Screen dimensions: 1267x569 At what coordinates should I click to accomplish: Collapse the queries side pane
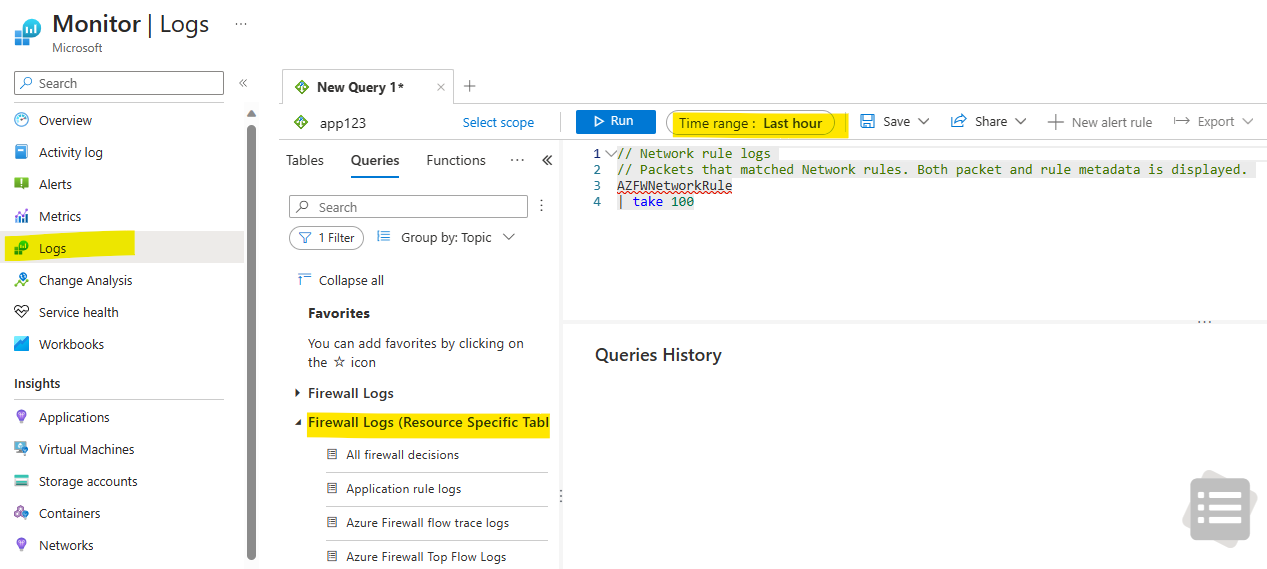[547, 160]
